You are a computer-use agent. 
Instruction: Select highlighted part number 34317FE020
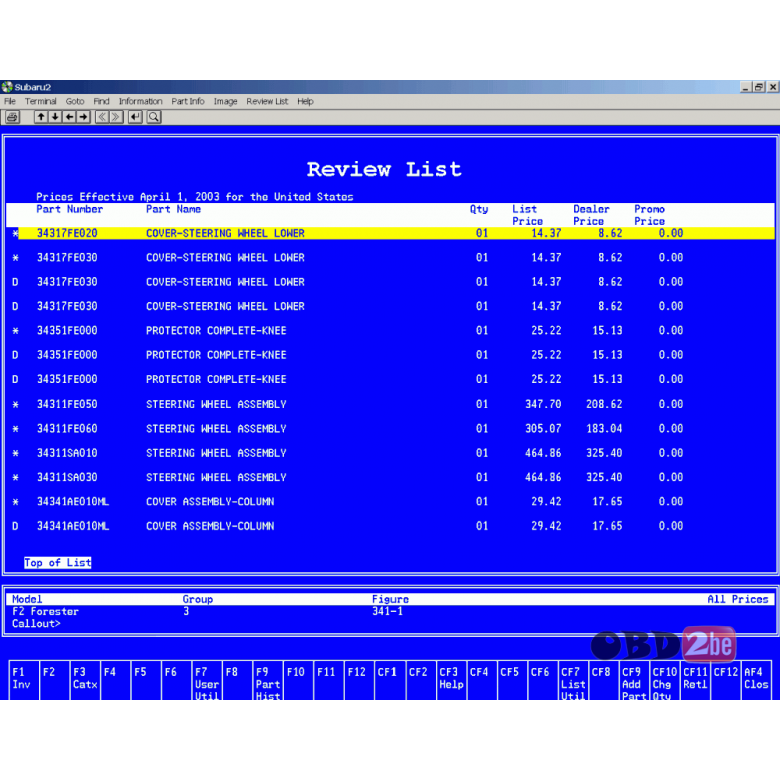click(x=67, y=233)
